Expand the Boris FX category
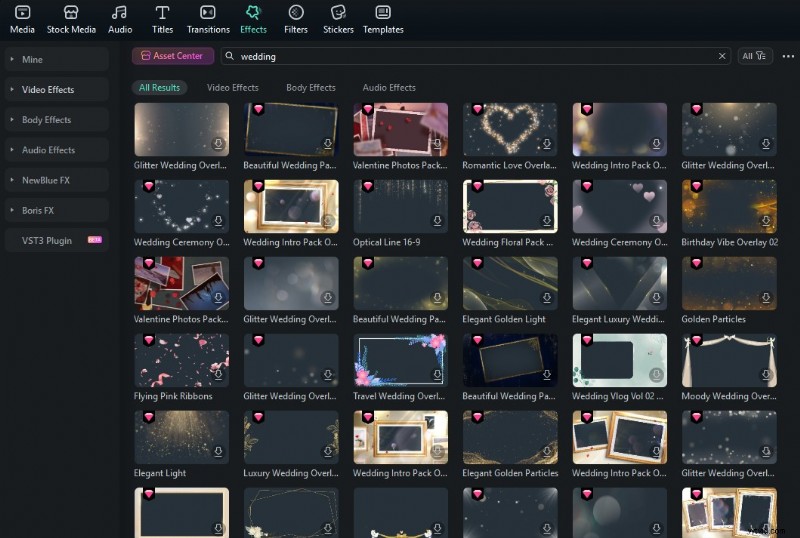The height and width of the screenshot is (538, 800). [x=57, y=210]
